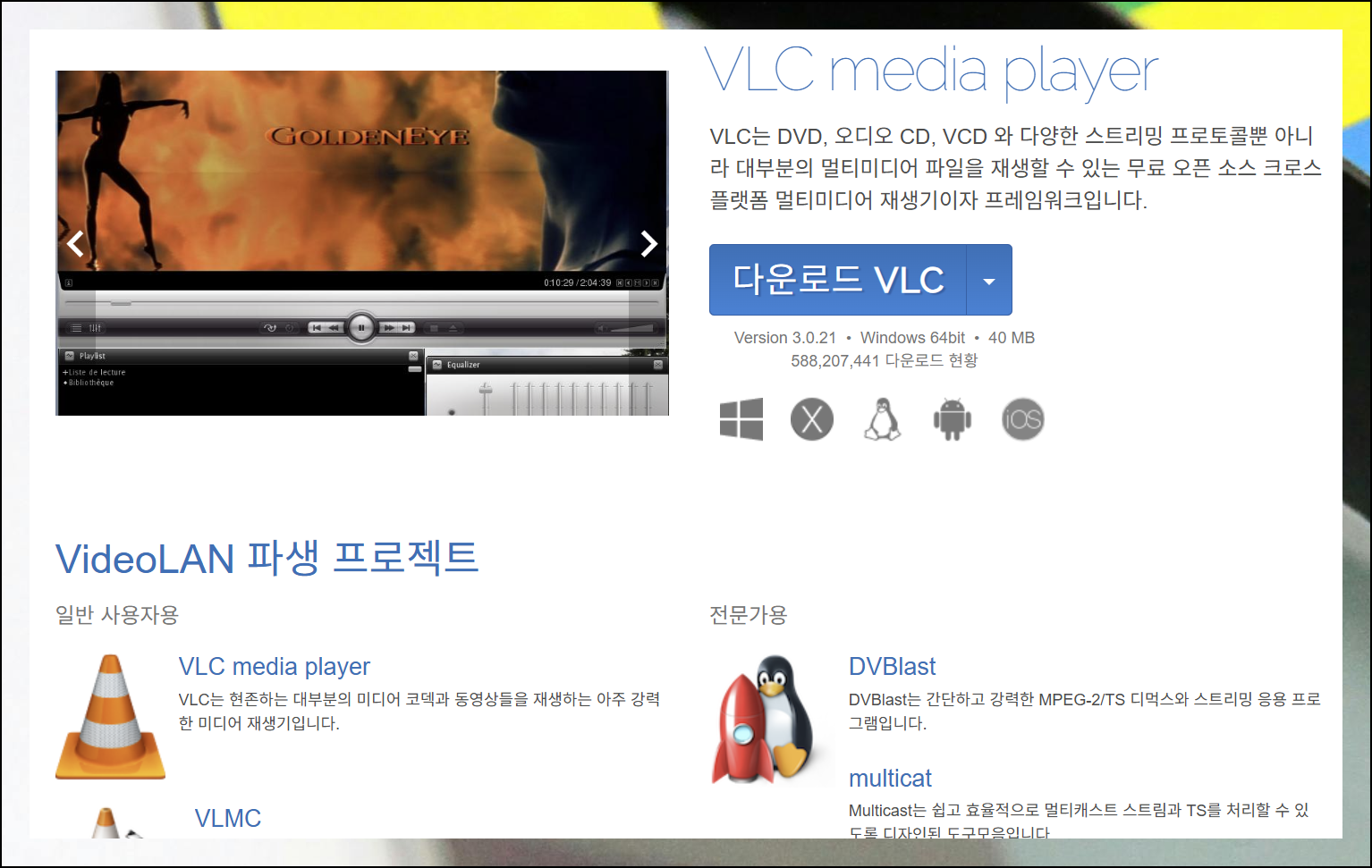
Task: Click the 'VLC media player' page heading
Action: (x=931, y=73)
